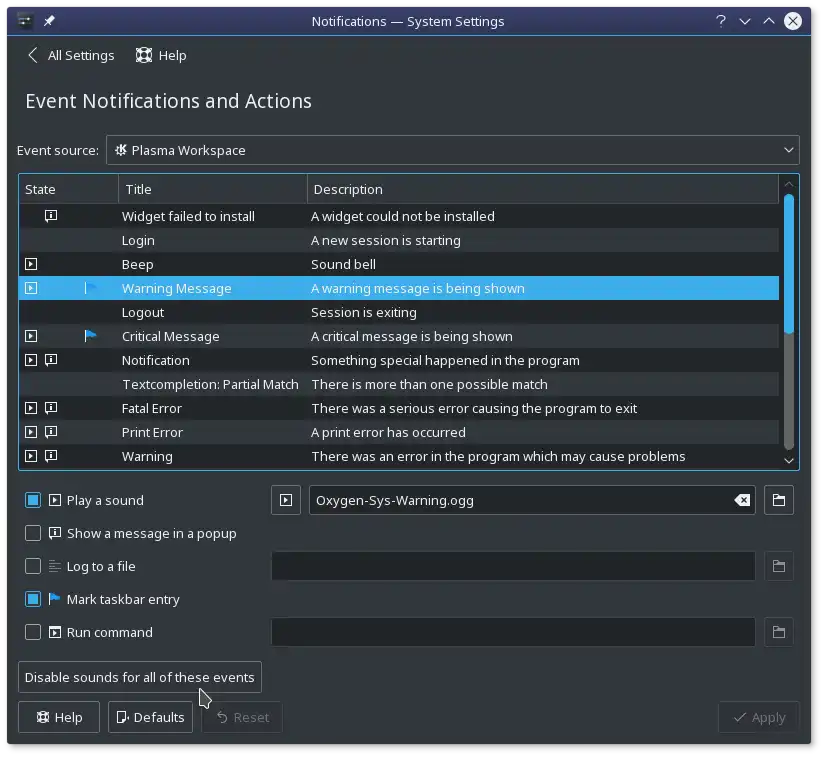Enable the Log to a file checkbox
Image resolution: width=824 pixels, height=757 pixels.
[x=33, y=566]
